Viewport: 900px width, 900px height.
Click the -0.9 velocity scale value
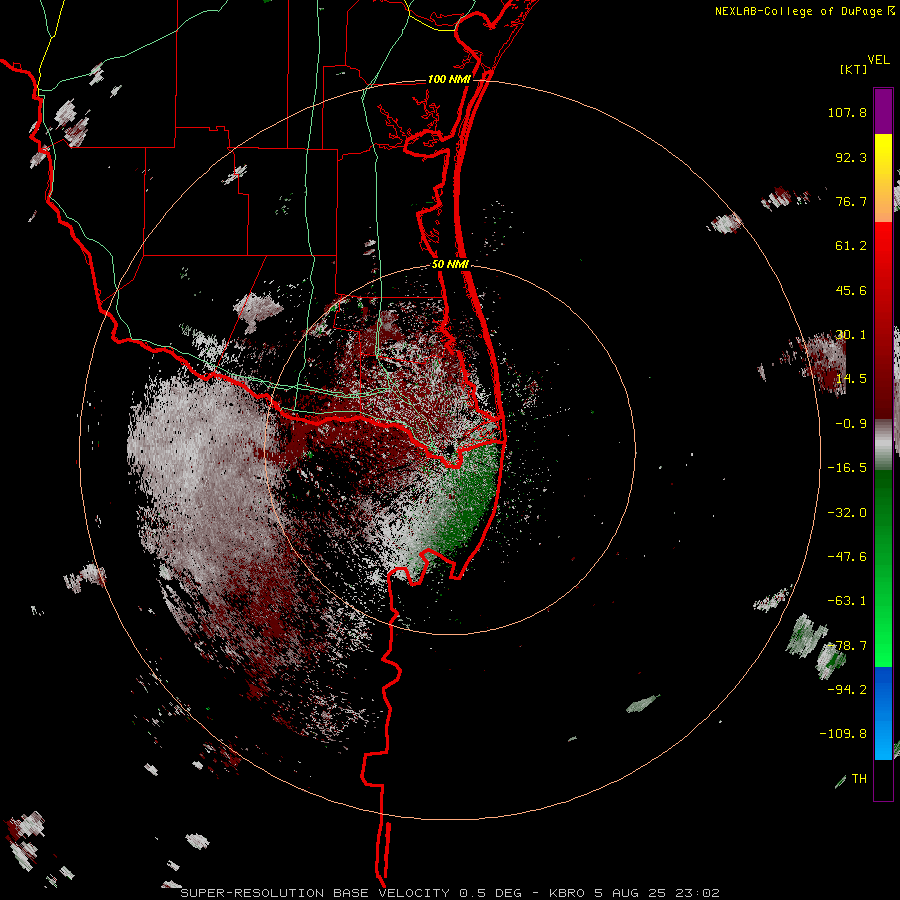tap(851, 424)
